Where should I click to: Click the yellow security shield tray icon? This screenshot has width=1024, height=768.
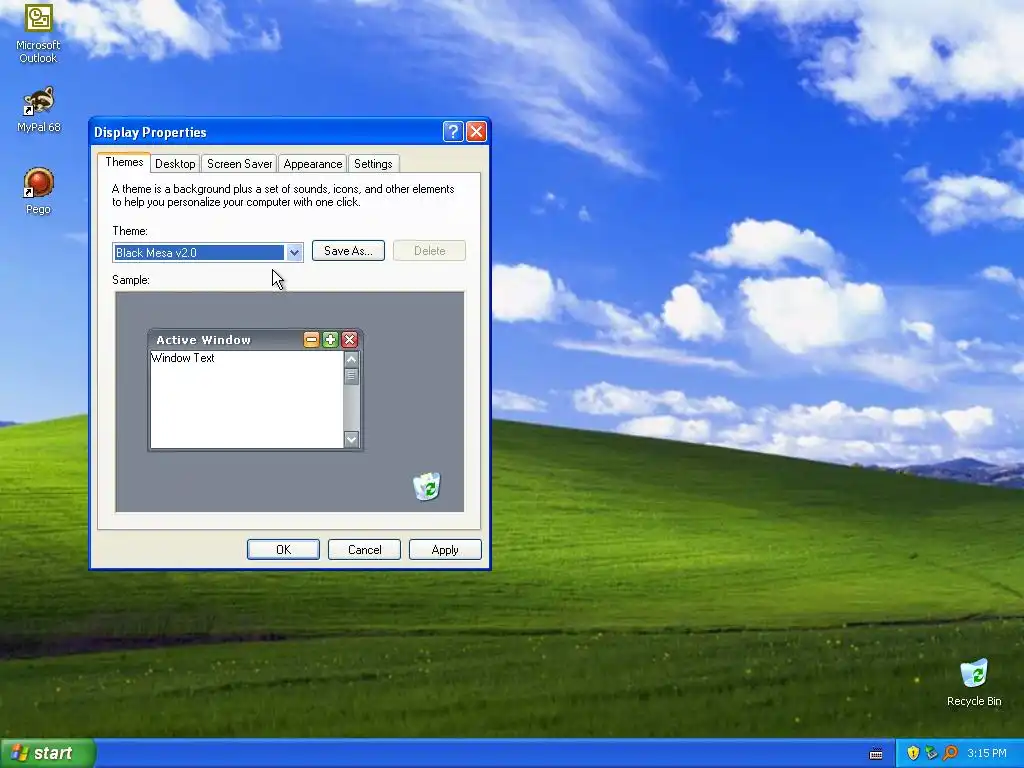click(x=913, y=753)
